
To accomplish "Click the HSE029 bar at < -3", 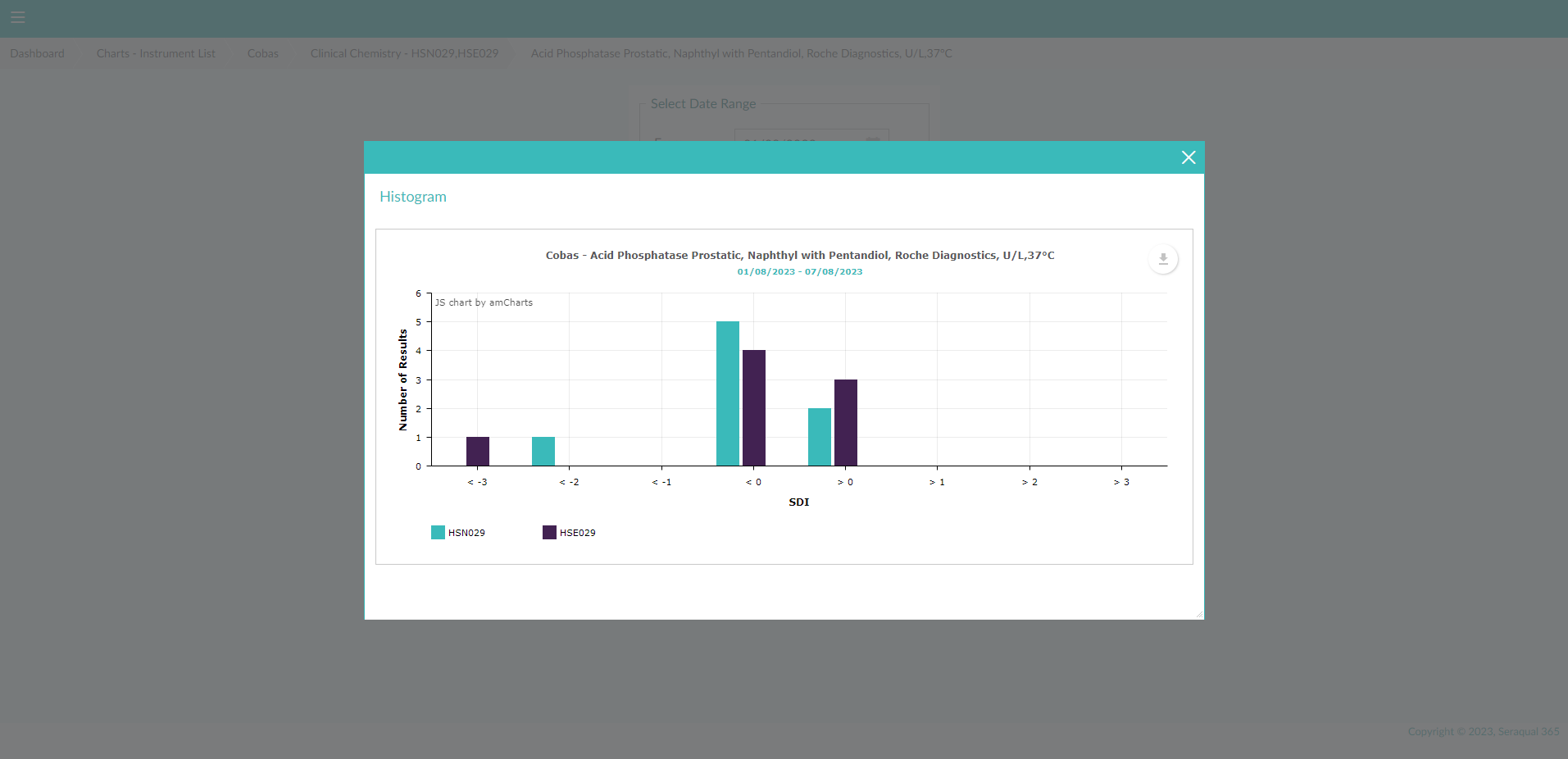I will (x=478, y=452).
